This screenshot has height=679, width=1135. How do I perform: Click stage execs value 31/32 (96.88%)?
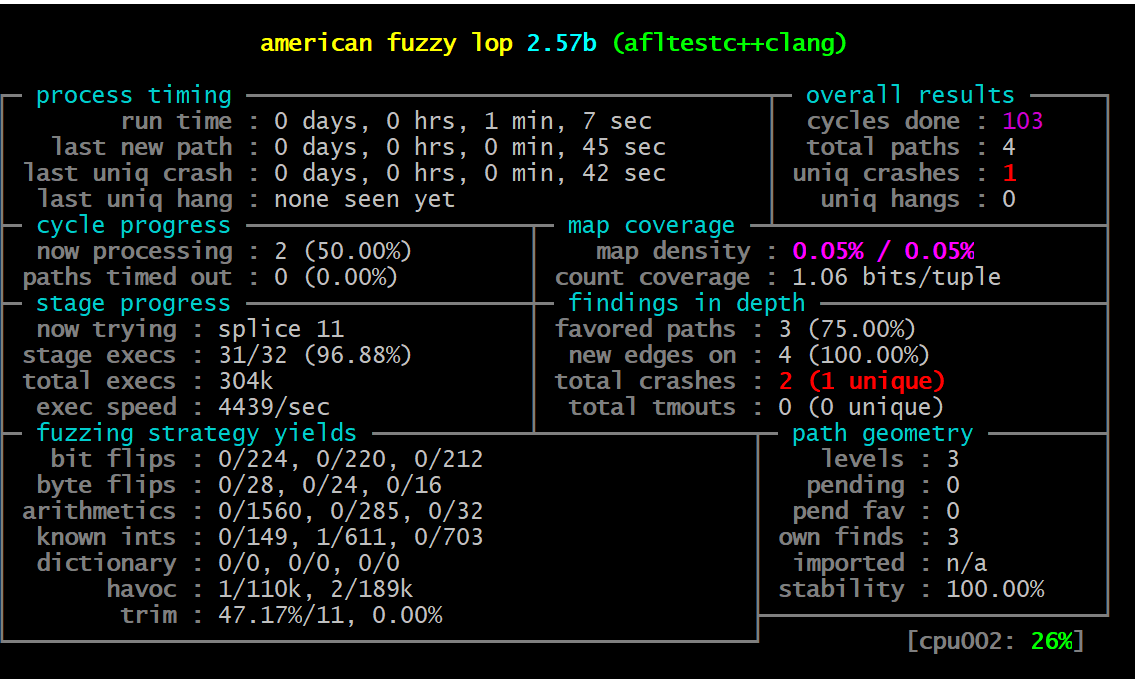coord(315,355)
